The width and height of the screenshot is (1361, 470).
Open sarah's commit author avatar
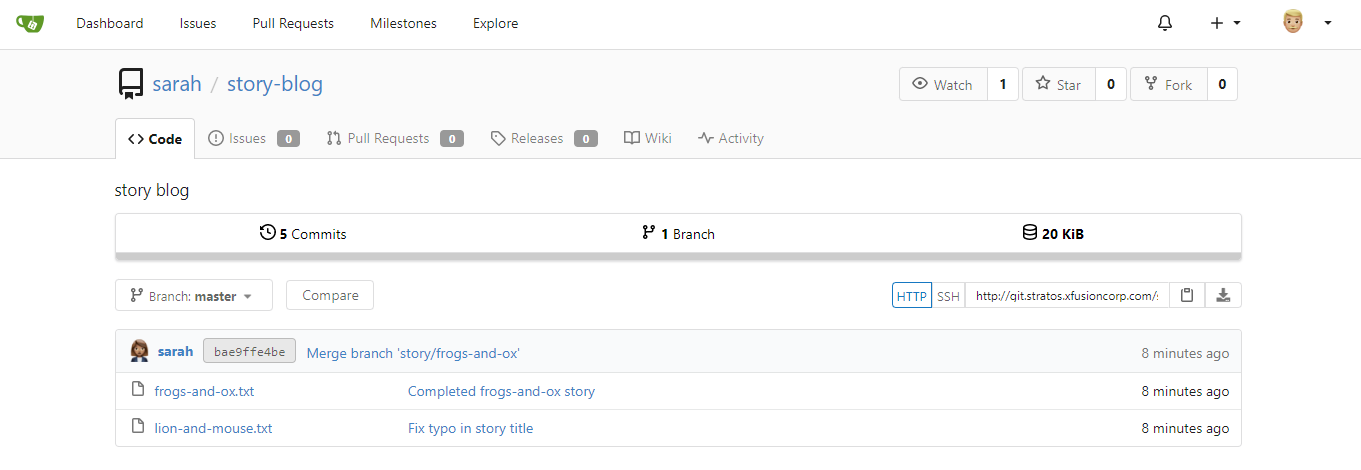(x=140, y=352)
